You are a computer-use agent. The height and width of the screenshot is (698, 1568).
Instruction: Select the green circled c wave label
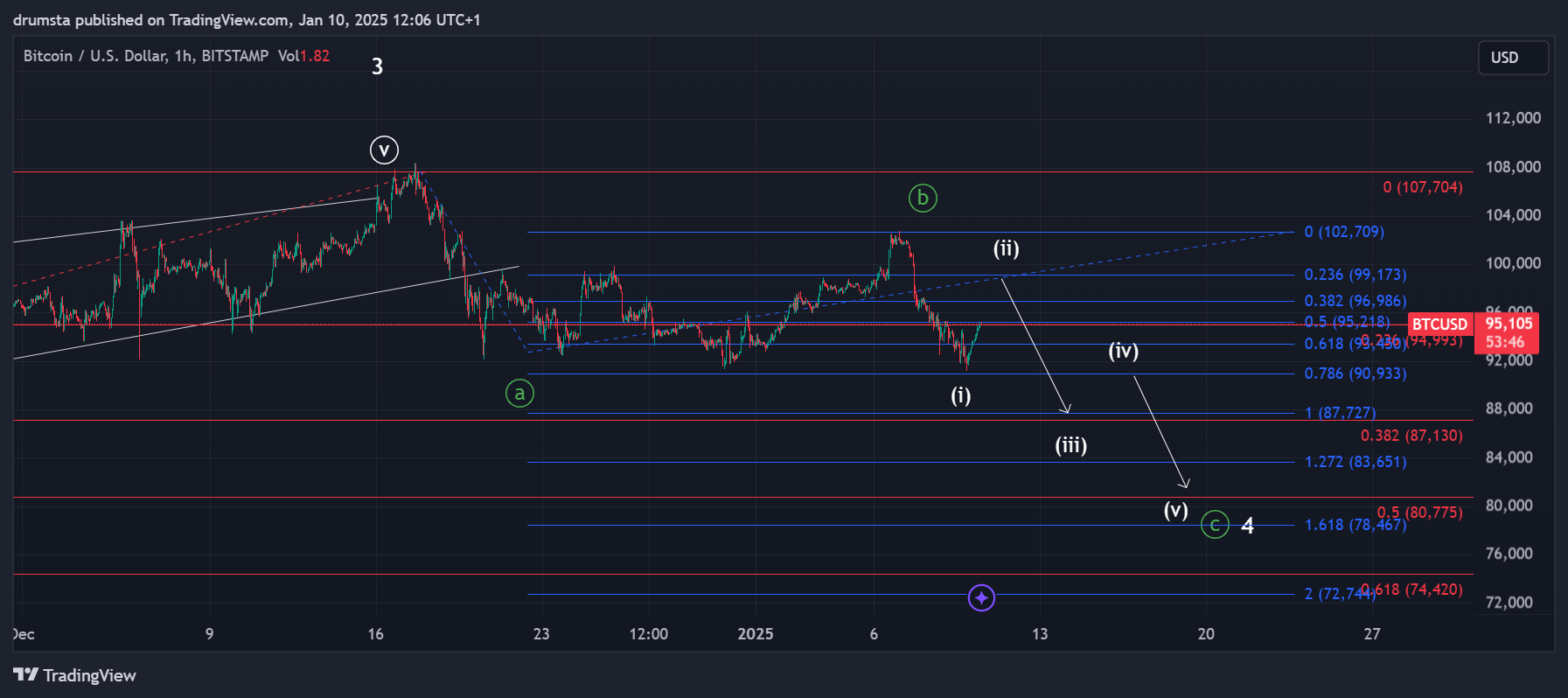(x=1215, y=524)
